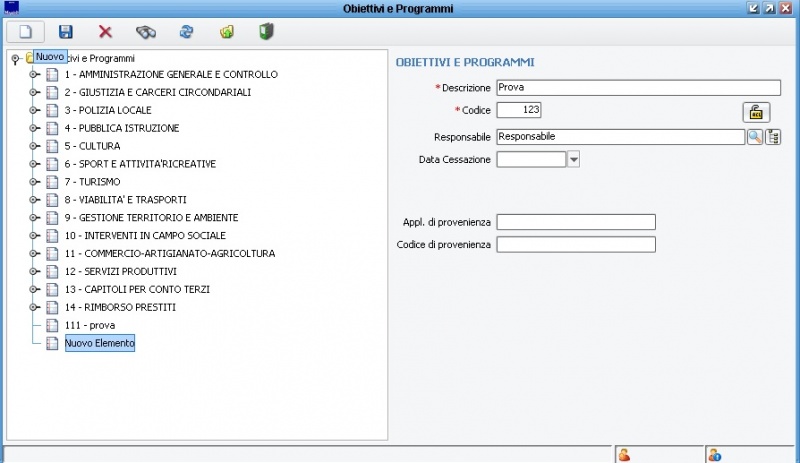The height and width of the screenshot is (463, 800).
Task: Click the green exit door toolbar icon
Action: click(x=266, y=32)
